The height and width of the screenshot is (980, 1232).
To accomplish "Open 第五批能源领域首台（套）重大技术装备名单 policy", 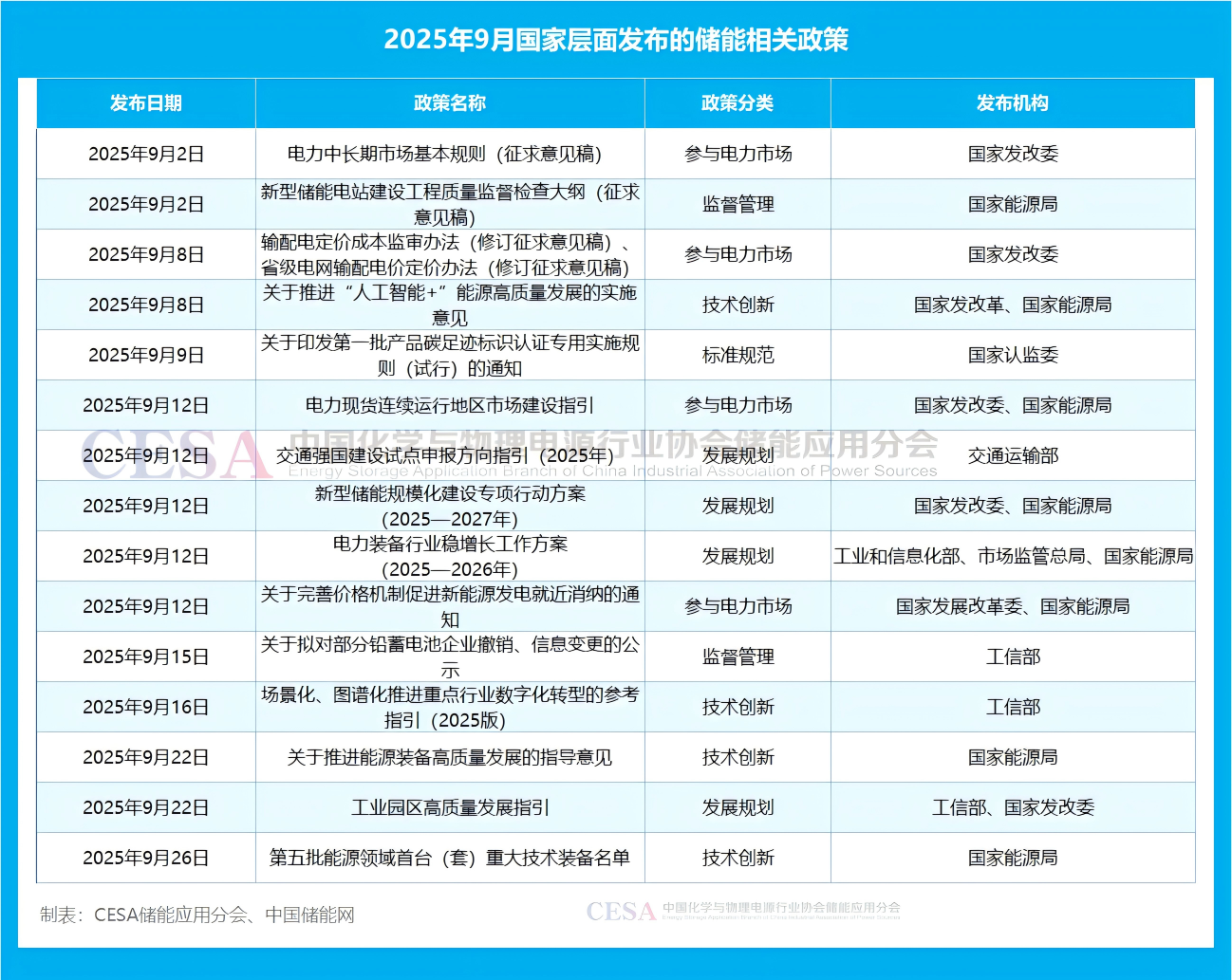I will click(450, 858).
